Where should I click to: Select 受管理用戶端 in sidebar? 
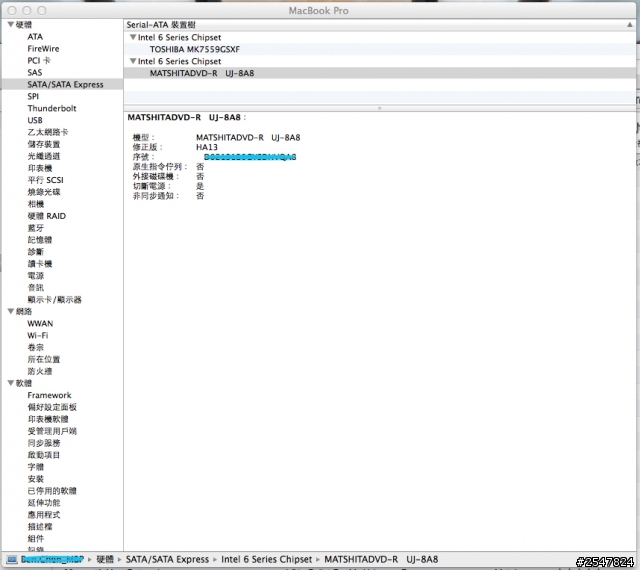(52, 431)
